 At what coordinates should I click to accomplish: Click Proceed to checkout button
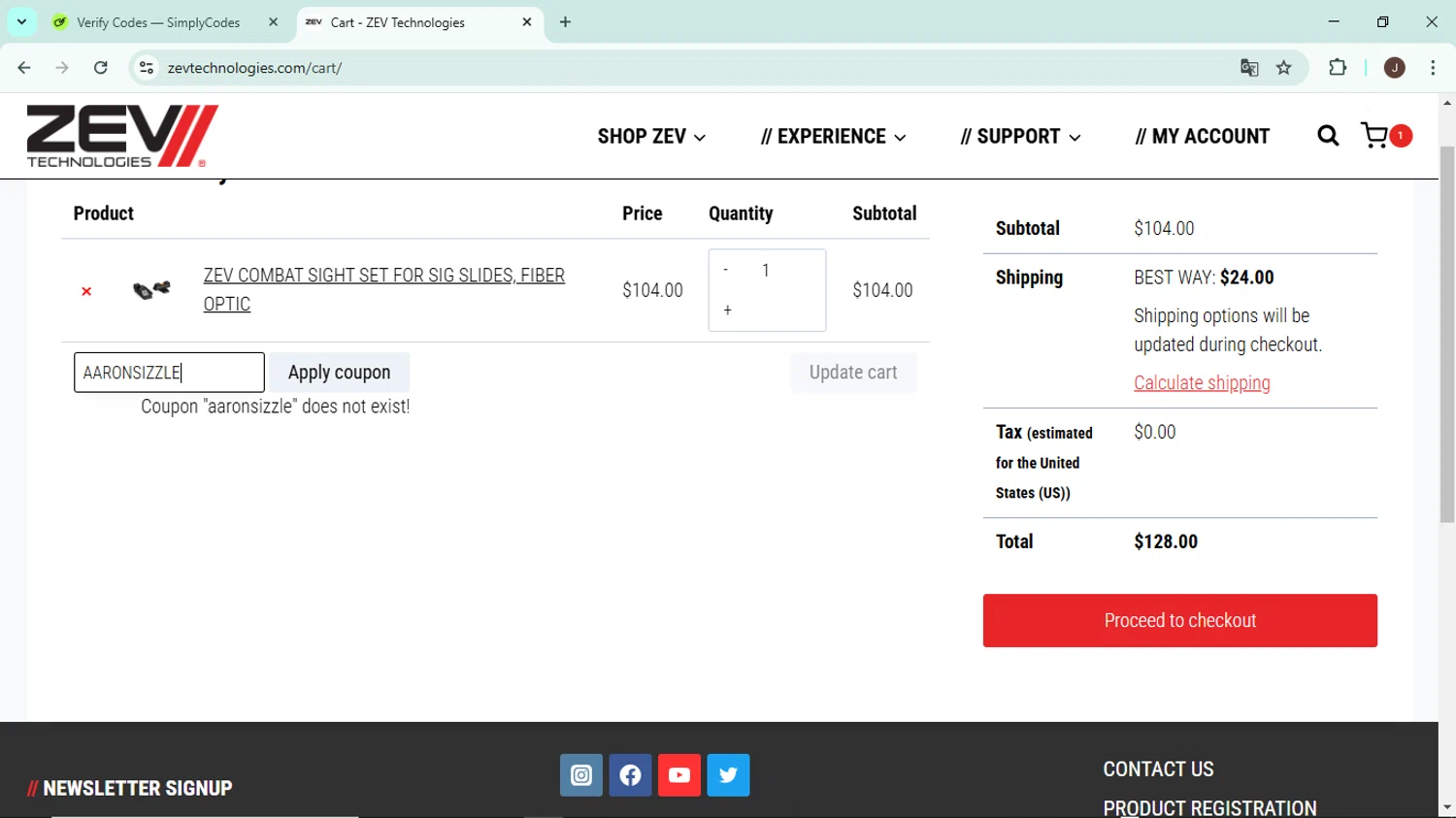(1180, 621)
